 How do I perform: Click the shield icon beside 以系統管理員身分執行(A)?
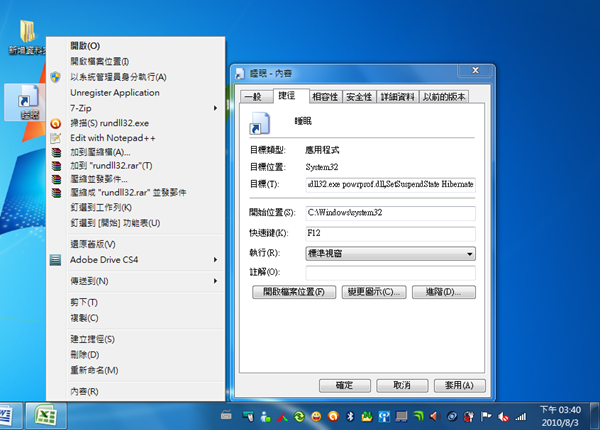point(55,77)
